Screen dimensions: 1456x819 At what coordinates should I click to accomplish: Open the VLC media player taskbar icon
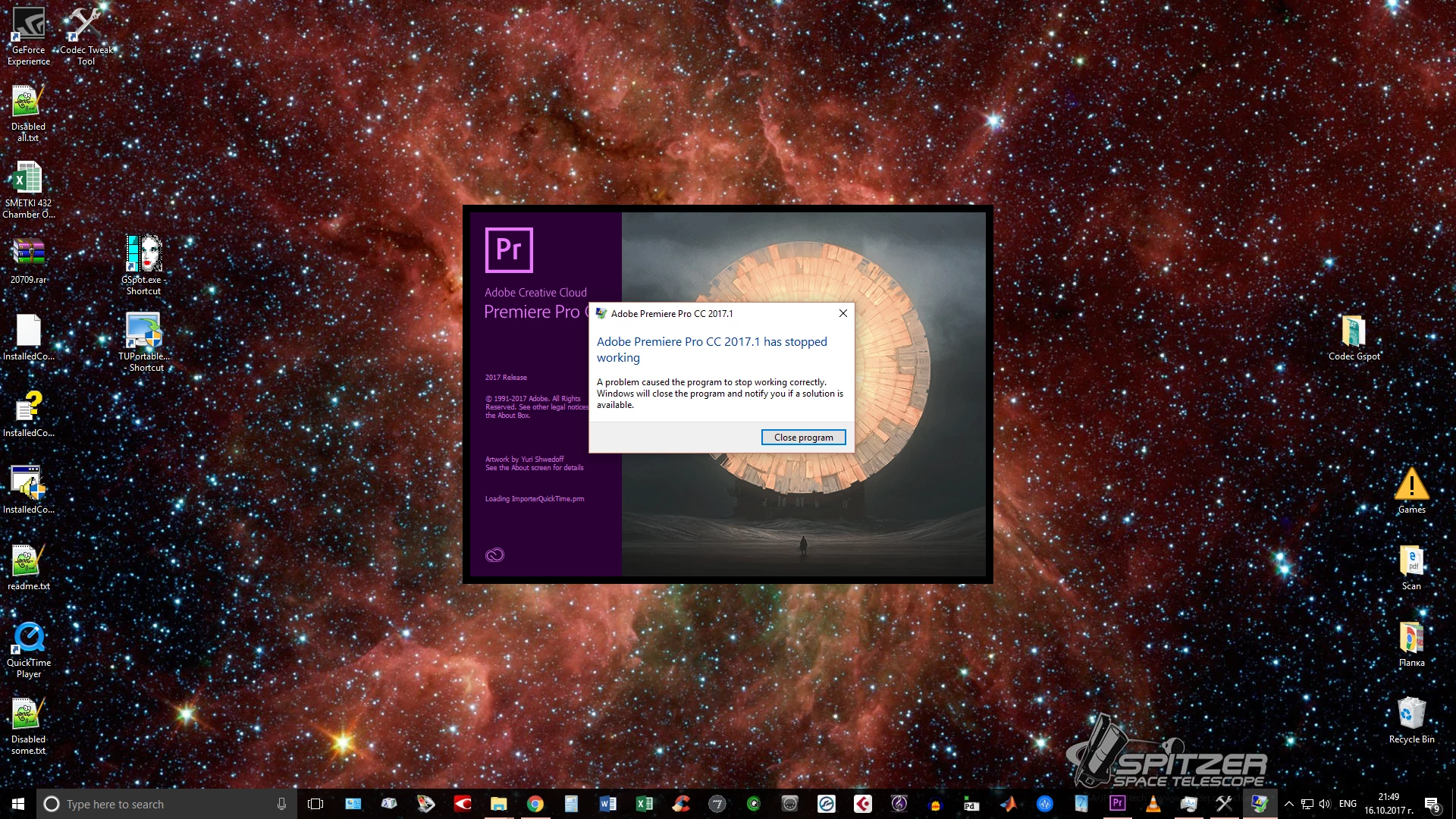click(1153, 804)
